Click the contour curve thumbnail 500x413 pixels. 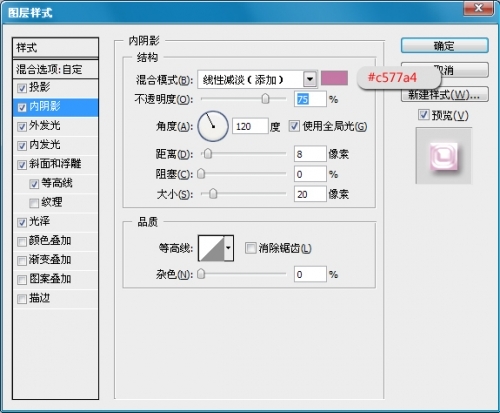pos(212,248)
